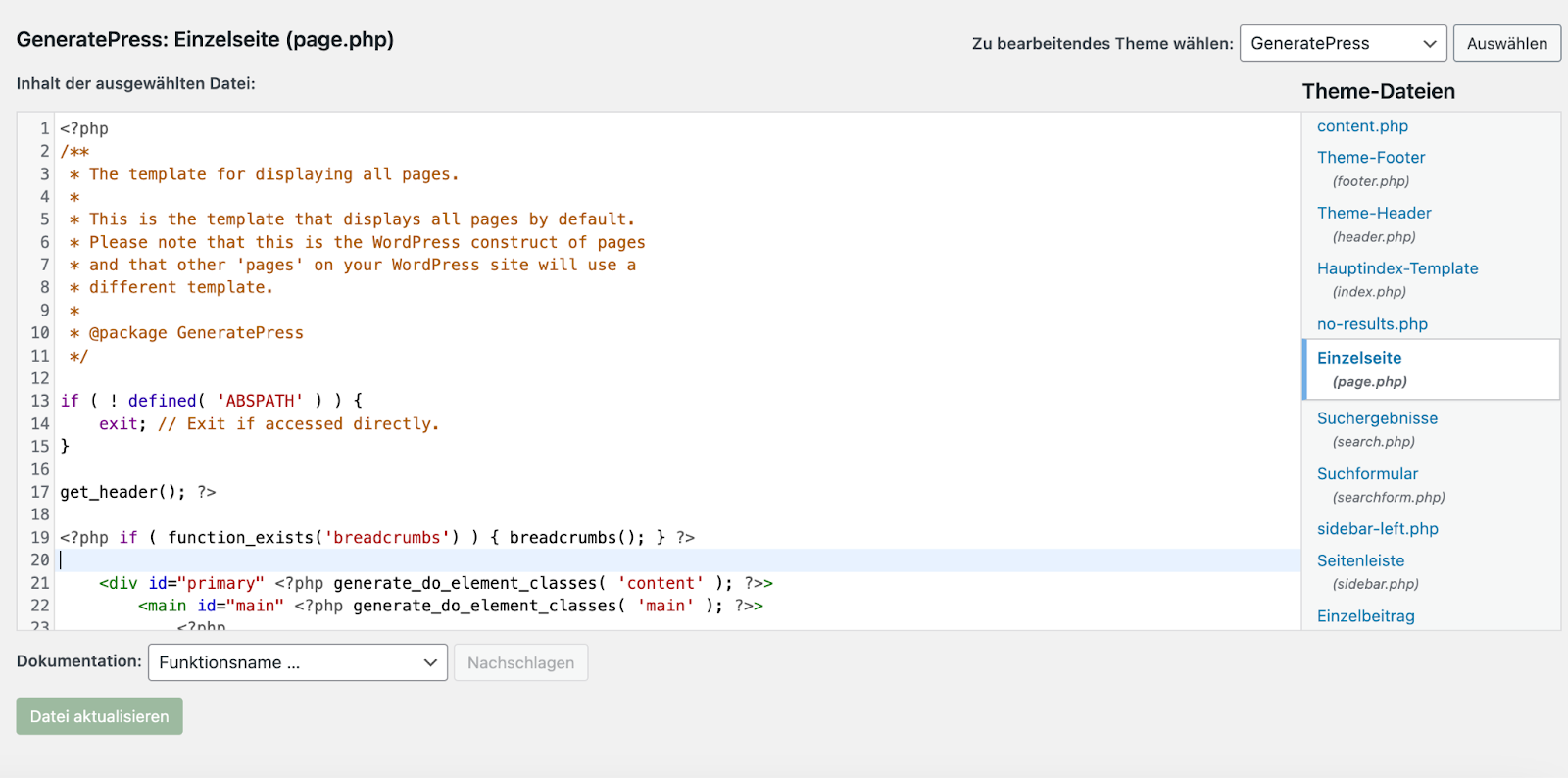Click the Theme-Dateien heading
This screenshot has width=1568, height=778.
pos(1379,91)
